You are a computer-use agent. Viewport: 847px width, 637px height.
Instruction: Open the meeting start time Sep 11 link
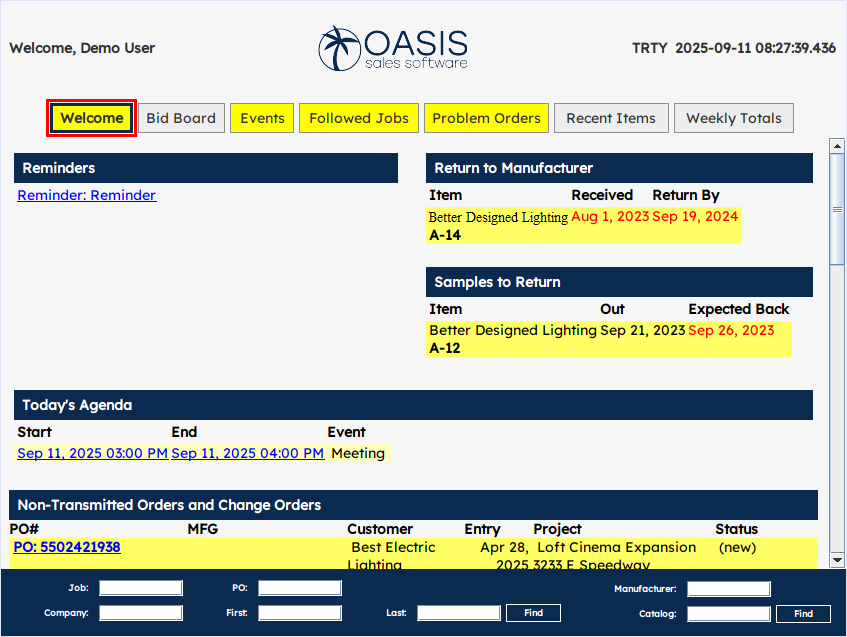click(x=91, y=452)
